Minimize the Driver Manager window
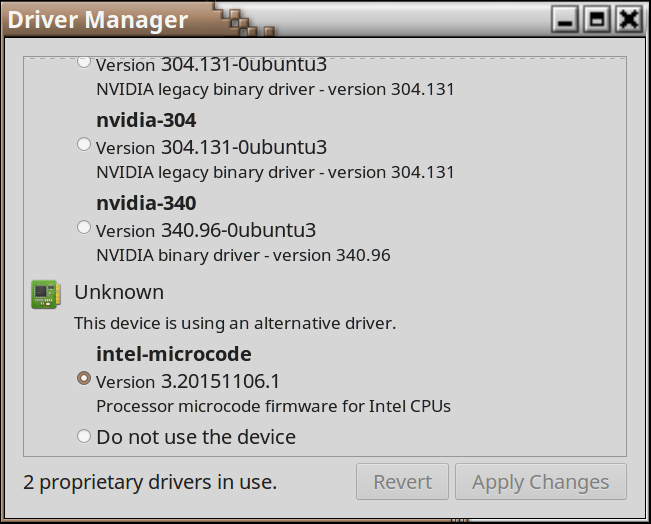 pos(566,19)
